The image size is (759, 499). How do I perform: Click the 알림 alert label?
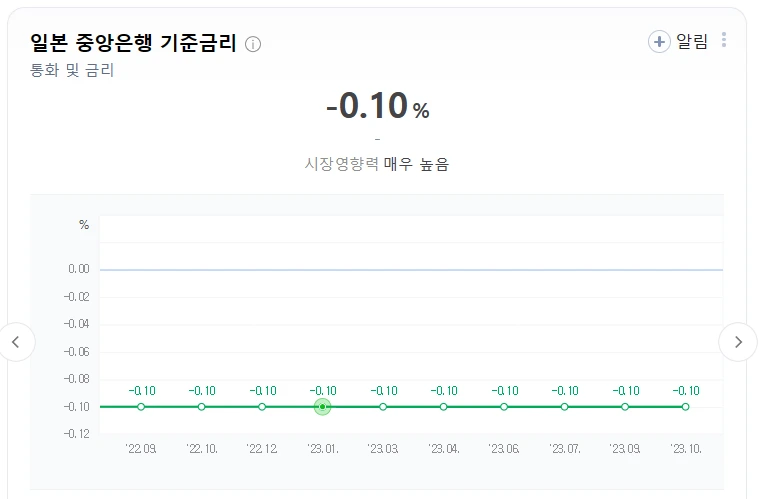pyautogui.click(x=692, y=42)
